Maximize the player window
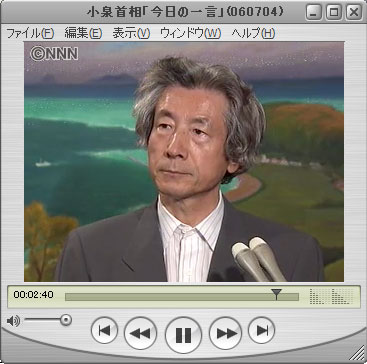367x364 pixels. click(x=334, y=13)
